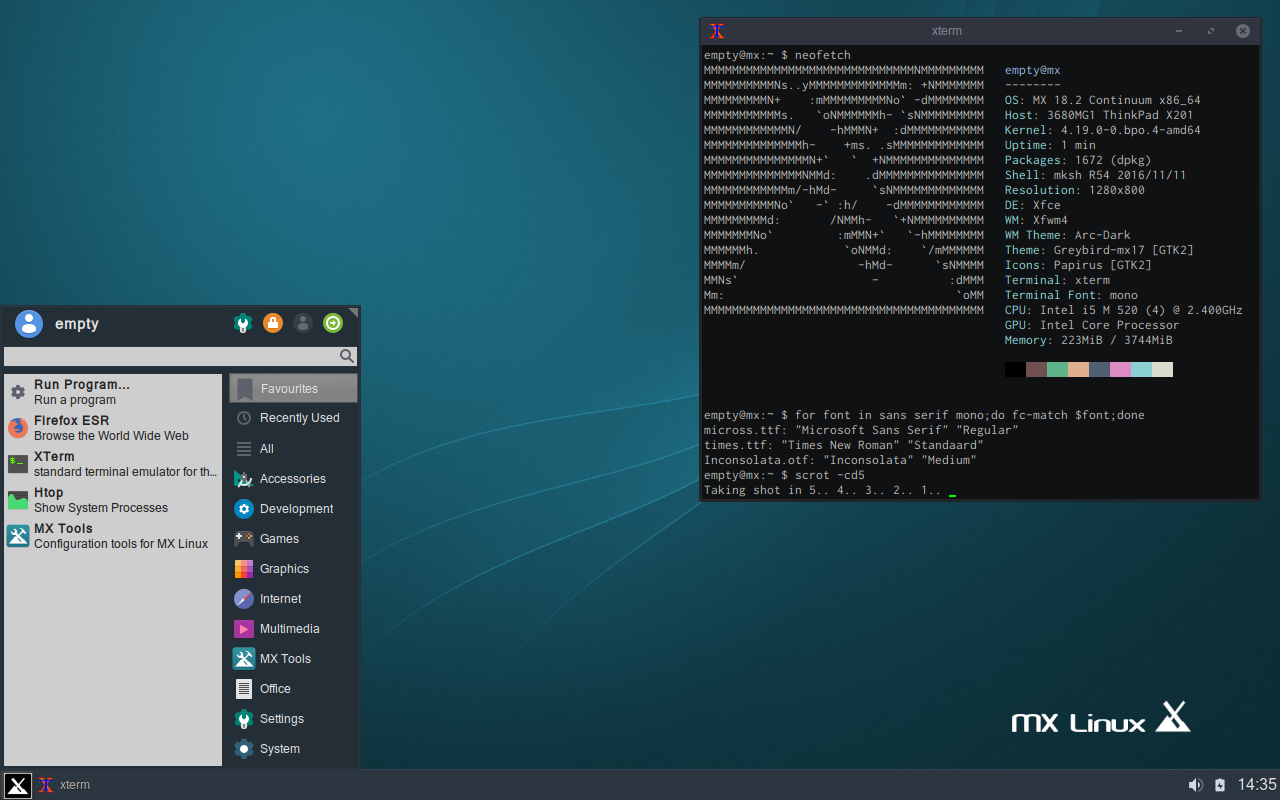The image size is (1280, 800).
Task: Click the blue user avatar for empty
Action: pos(29,323)
